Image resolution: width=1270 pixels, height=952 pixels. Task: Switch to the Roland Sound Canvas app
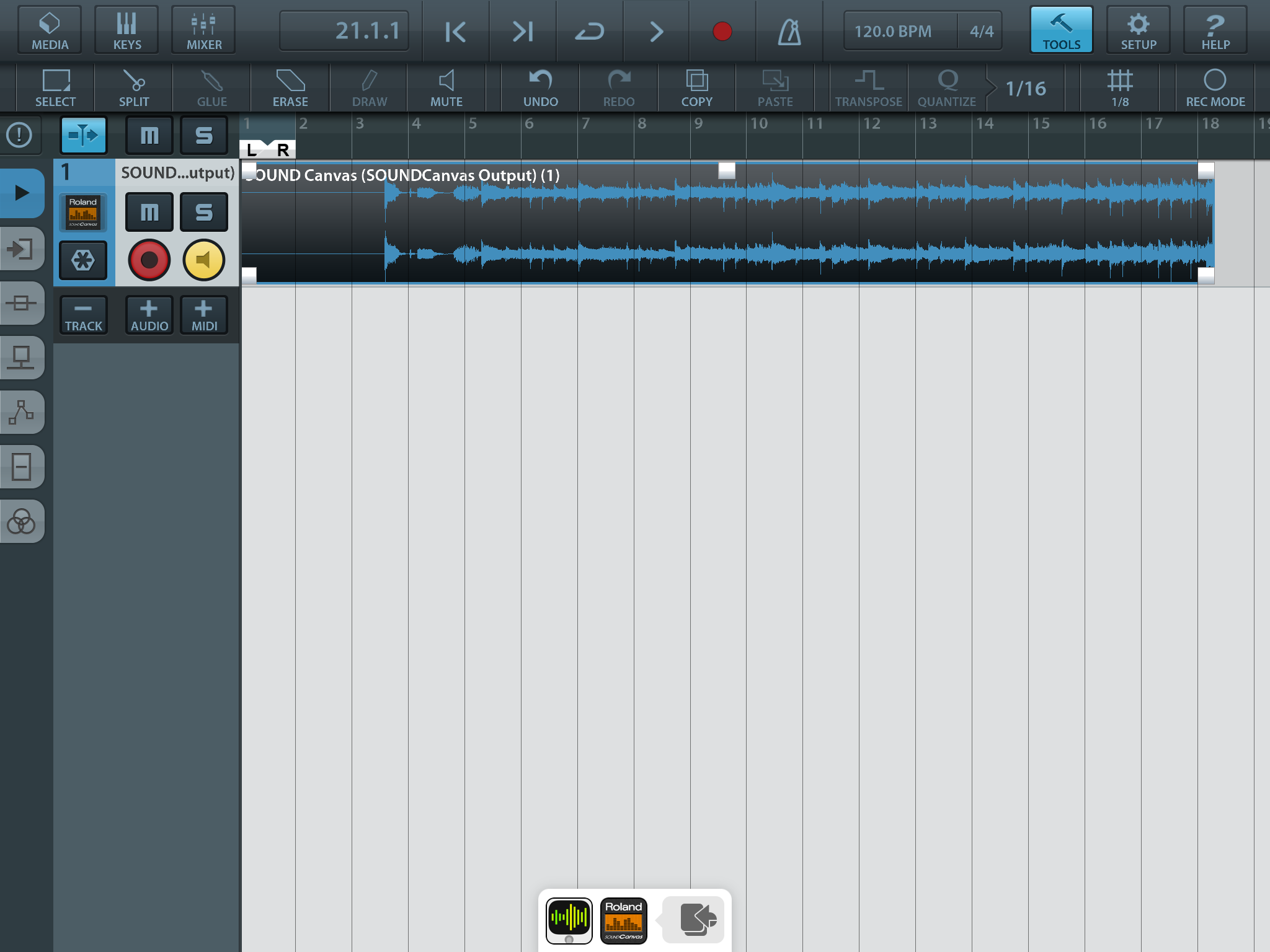pos(624,920)
